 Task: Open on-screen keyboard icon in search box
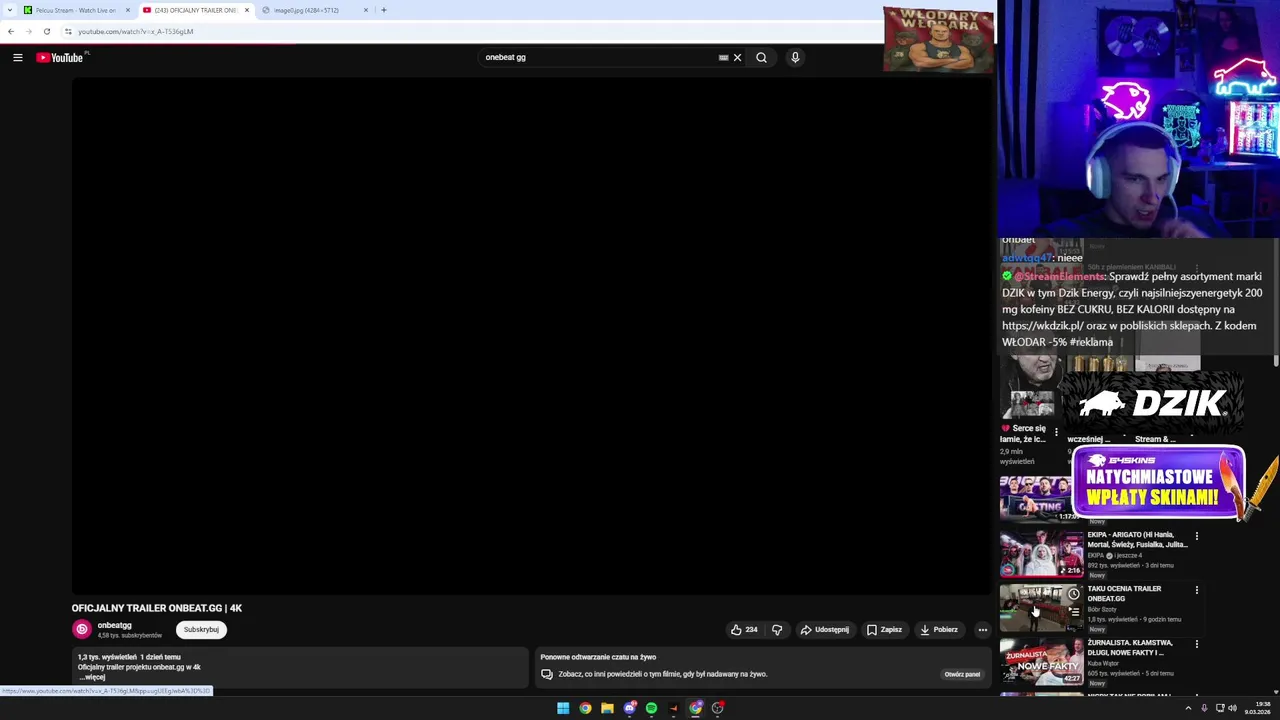click(723, 57)
